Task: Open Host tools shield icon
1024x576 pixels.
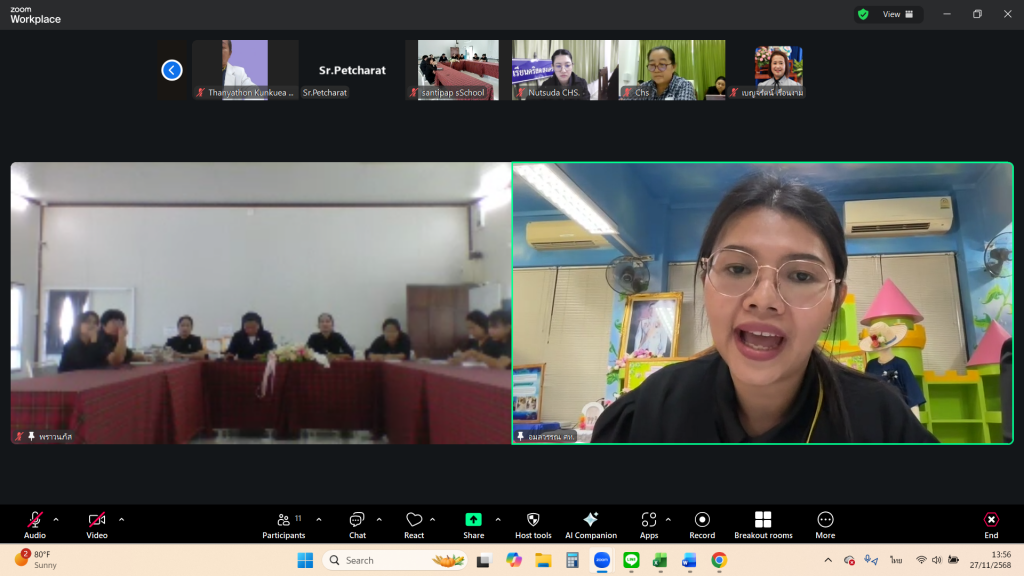Action: pyautogui.click(x=533, y=524)
